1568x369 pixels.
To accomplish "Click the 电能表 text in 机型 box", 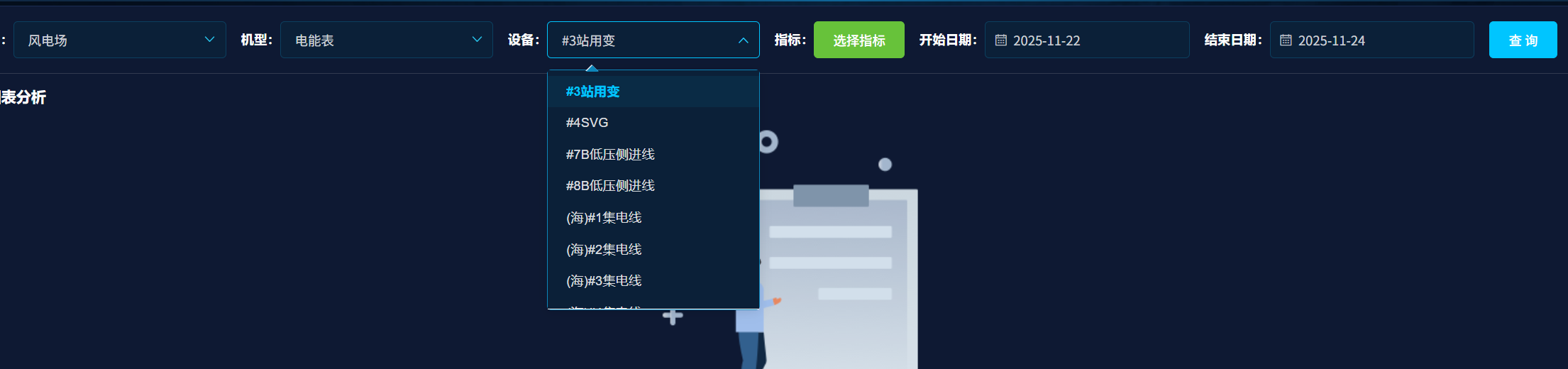I will pos(314,40).
